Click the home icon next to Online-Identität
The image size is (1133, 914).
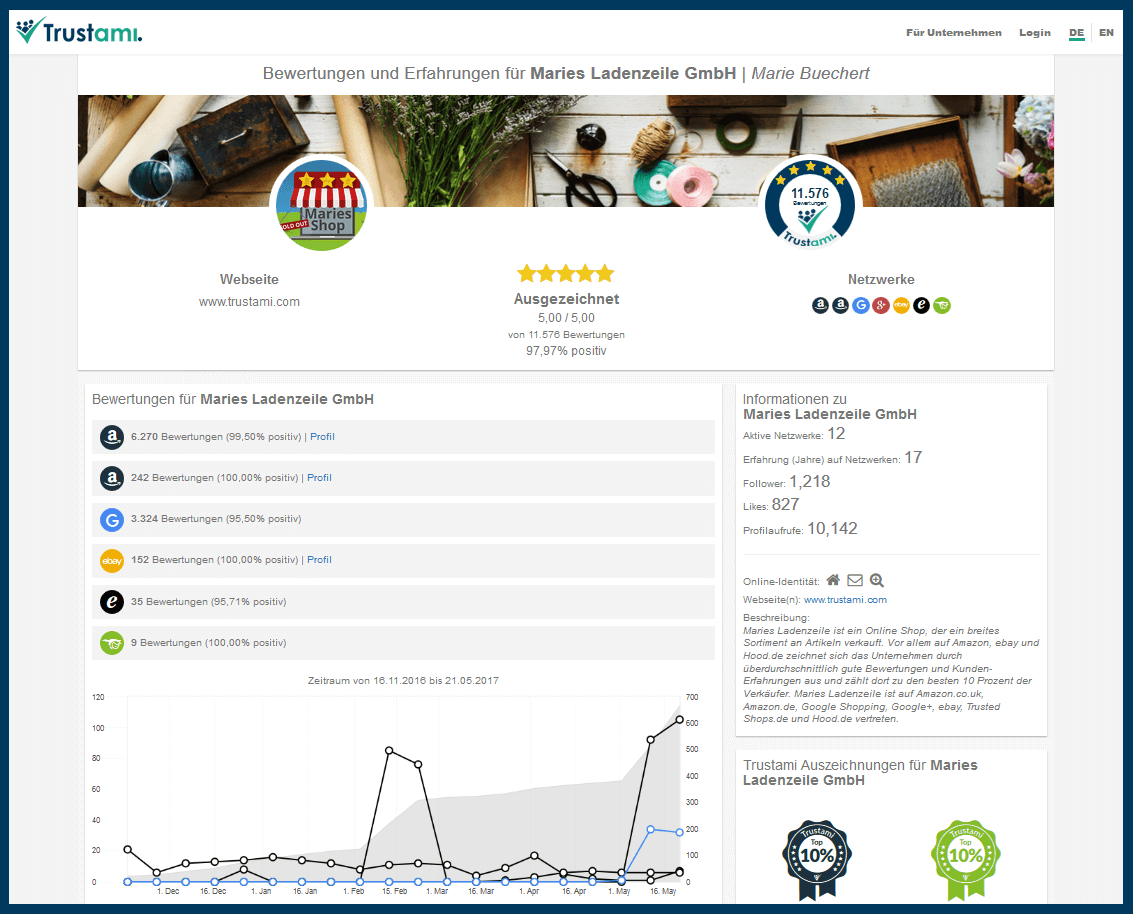(x=833, y=580)
